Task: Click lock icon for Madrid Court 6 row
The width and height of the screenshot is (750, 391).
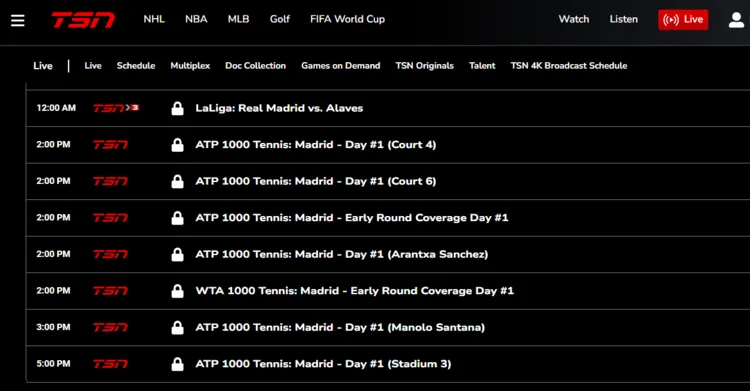Action: pos(177,181)
